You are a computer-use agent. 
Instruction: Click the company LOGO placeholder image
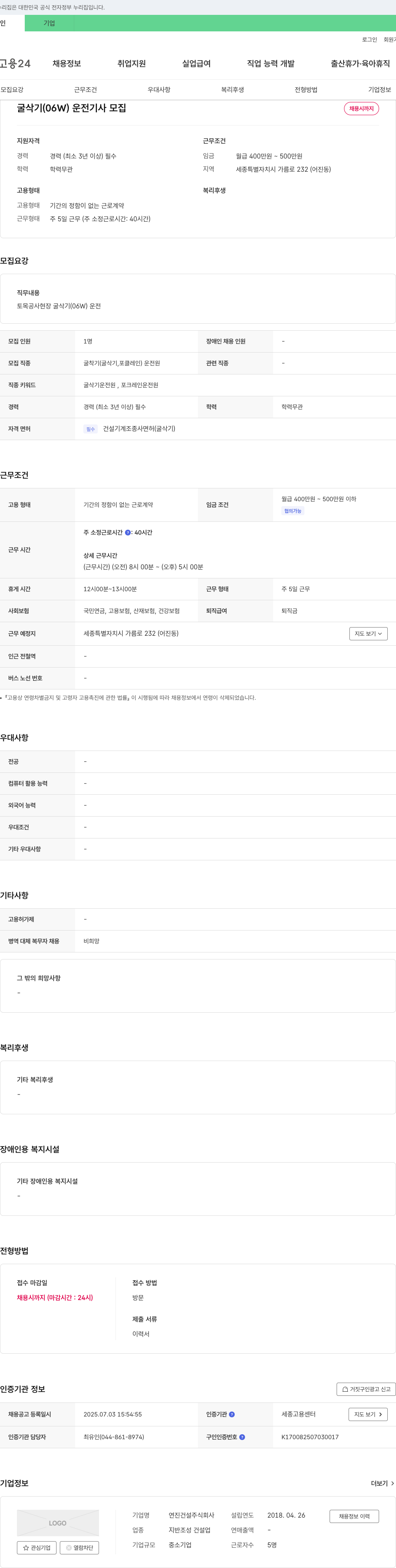pyautogui.click(x=58, y=1523)
